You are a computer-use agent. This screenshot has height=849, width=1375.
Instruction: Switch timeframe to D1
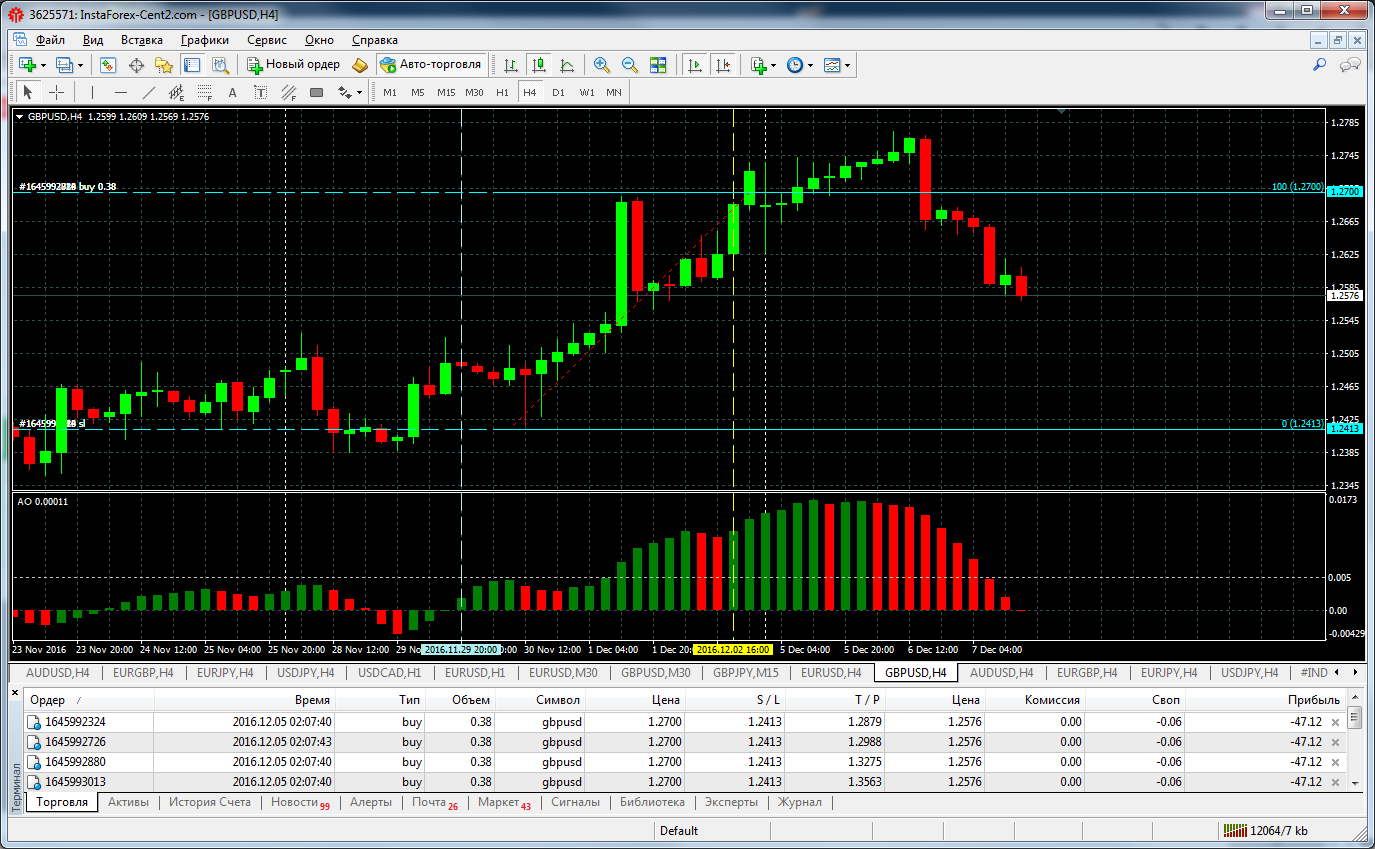[x=558, y=92]
